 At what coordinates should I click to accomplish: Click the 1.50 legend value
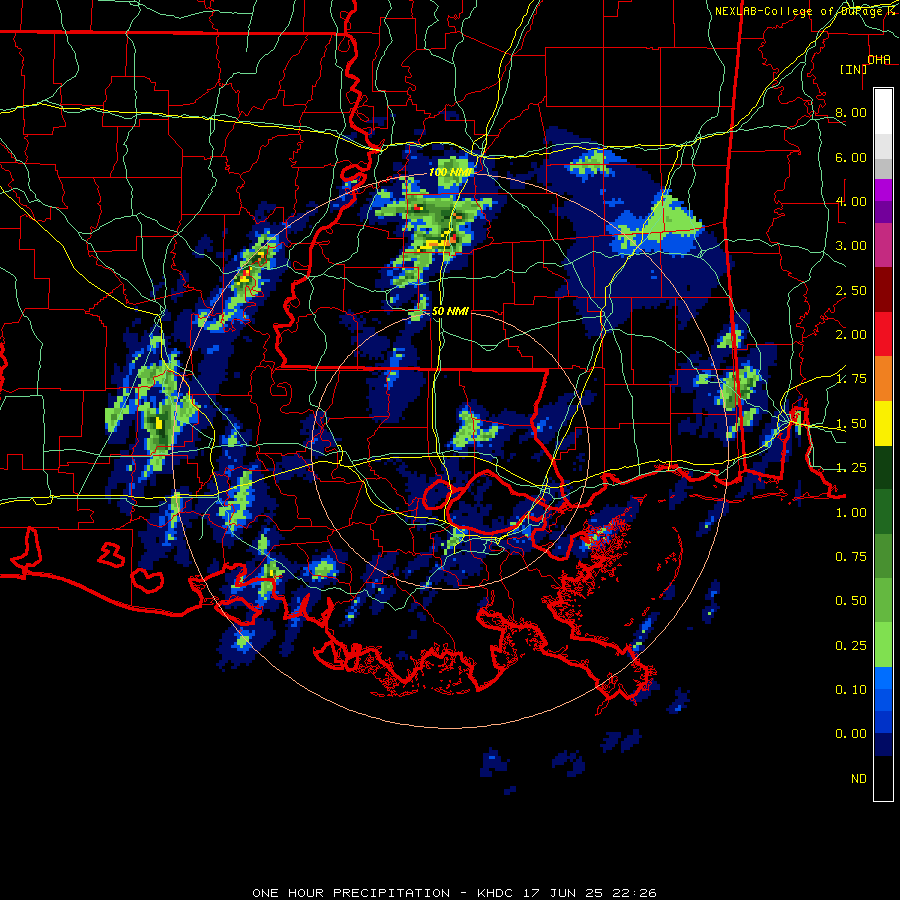pyautogui.click(x=851, y=424)
